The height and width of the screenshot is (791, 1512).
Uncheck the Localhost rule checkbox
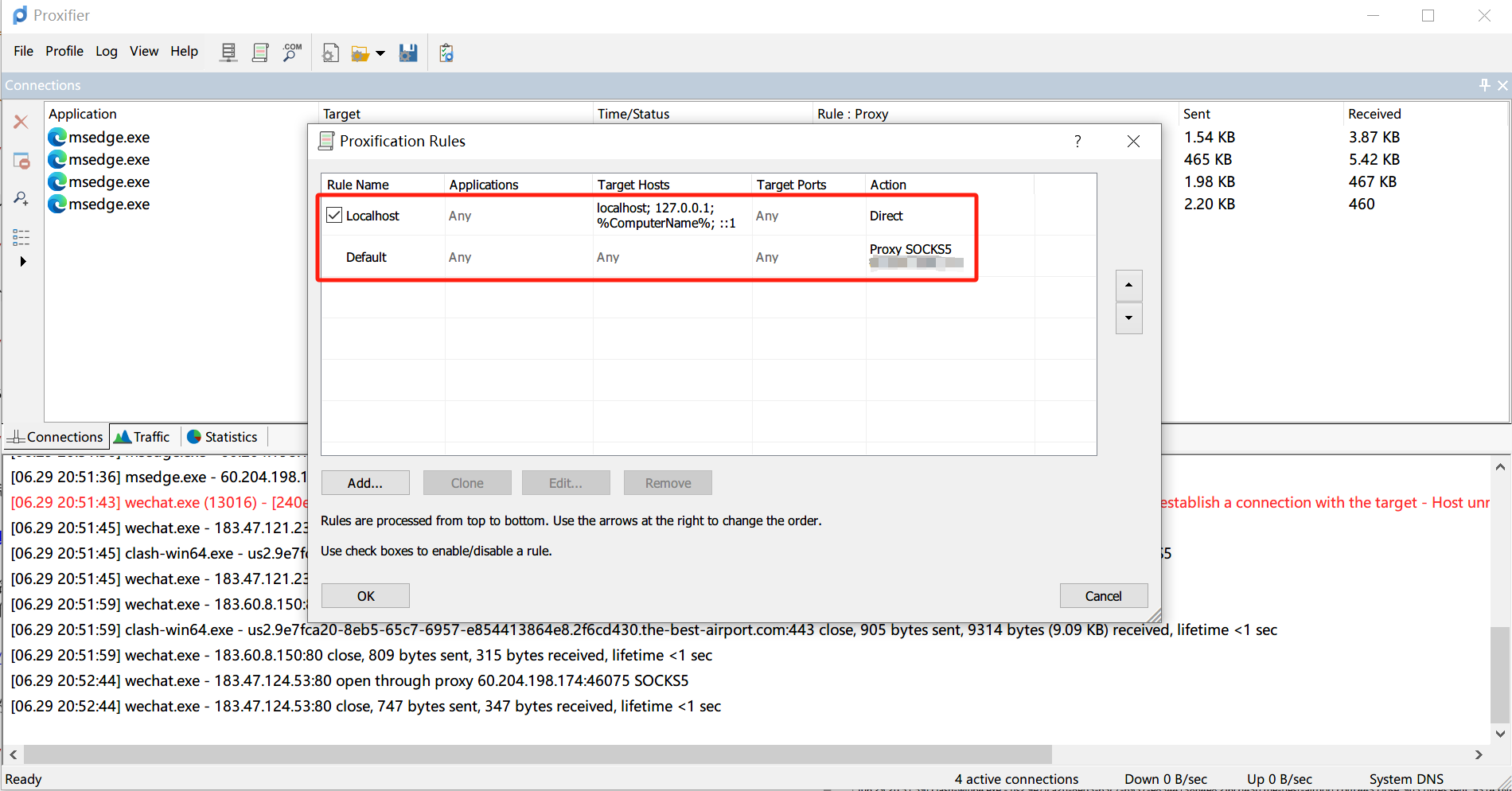pyautogui.click(x=334, y=215)
